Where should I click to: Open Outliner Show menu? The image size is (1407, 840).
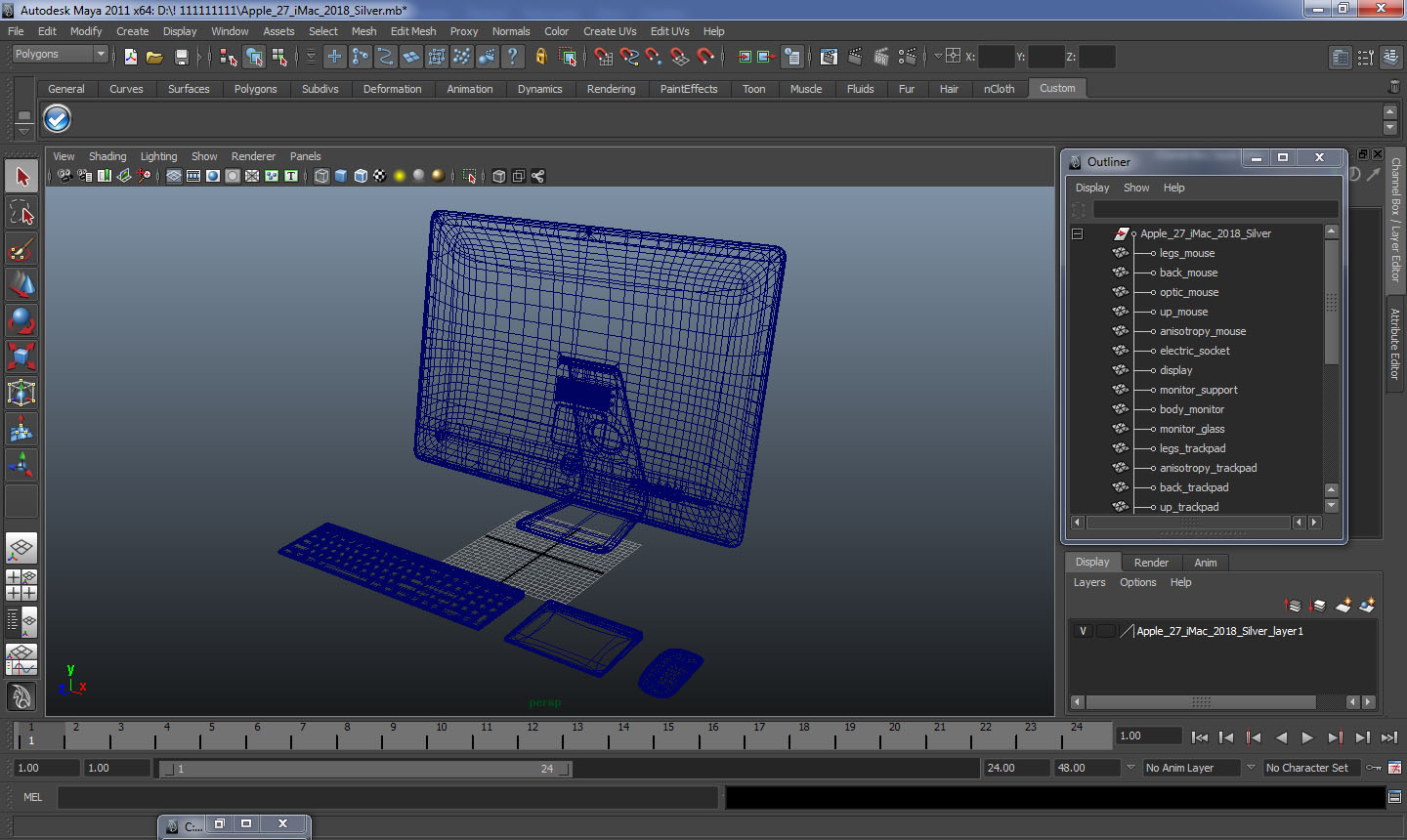click(1136, 188)
